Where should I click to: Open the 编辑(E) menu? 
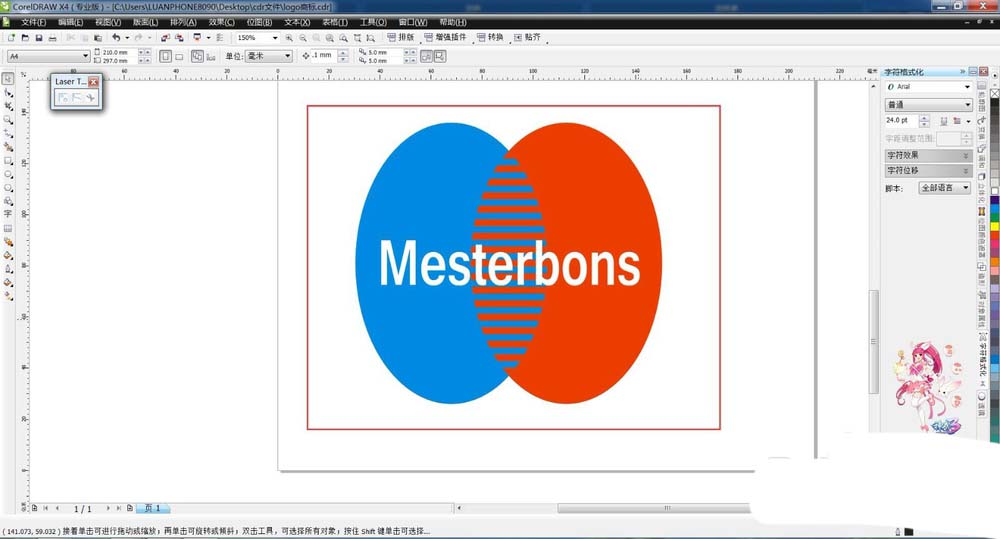[71, 22]
